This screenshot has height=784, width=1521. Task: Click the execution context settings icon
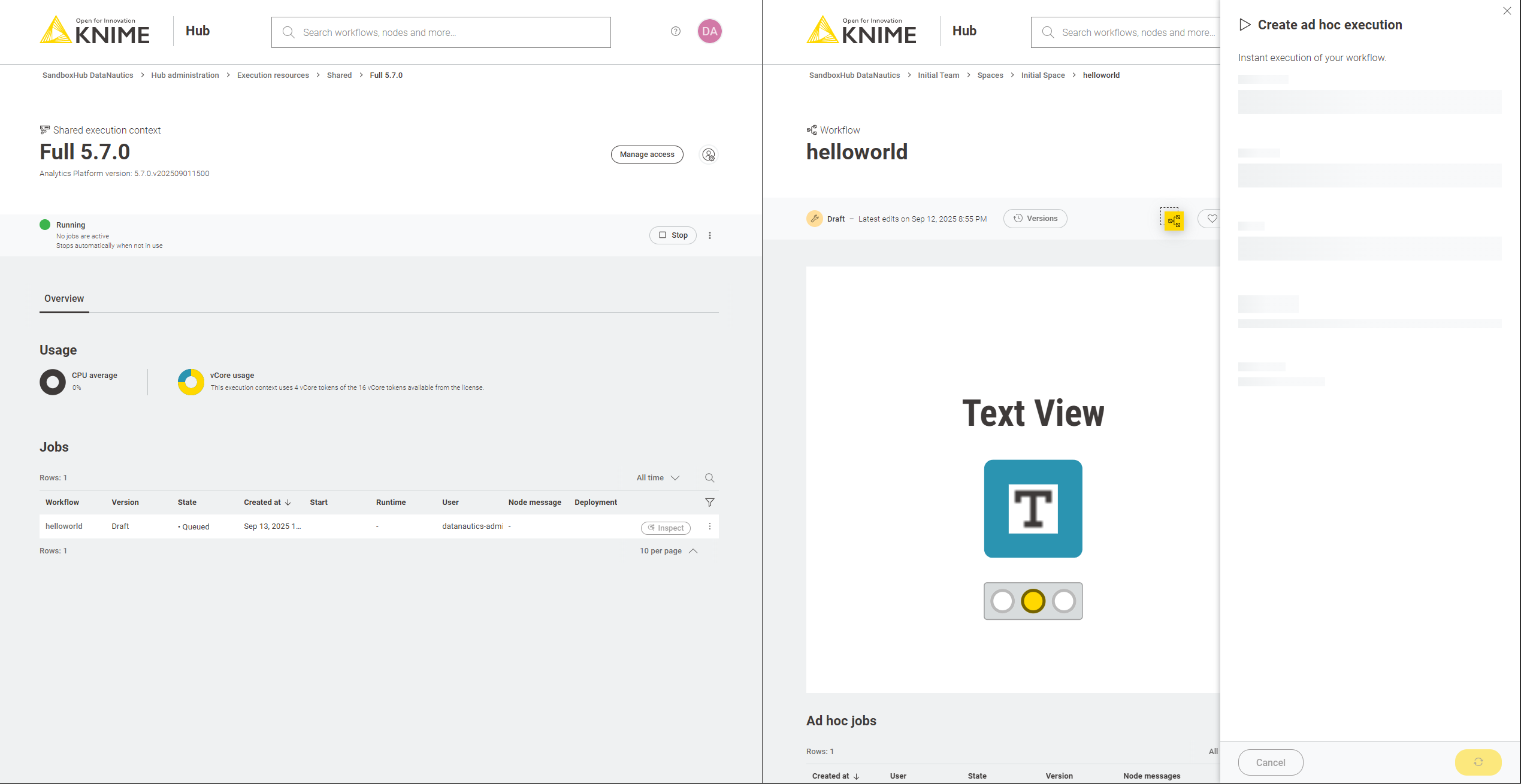pyautogui.click(x=709, y=155)
